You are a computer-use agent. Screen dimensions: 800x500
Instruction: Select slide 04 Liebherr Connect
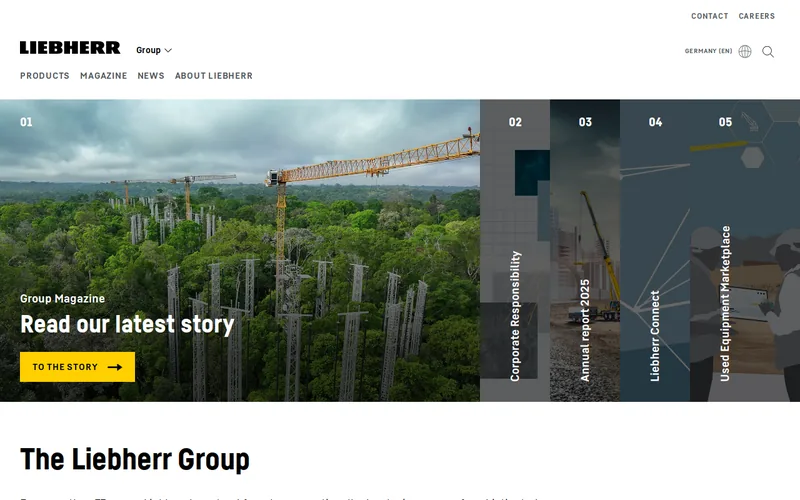point(655,251)
